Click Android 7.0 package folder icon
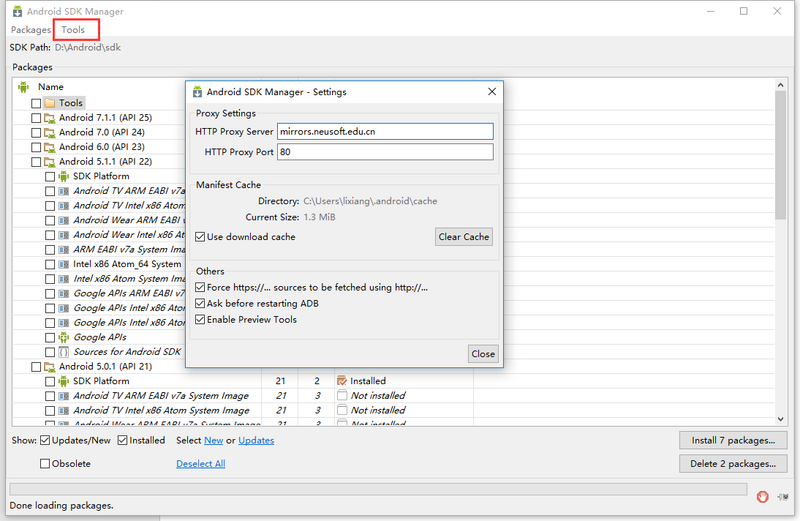Screen dimensions: 800x521 click(x=49, y=133)
